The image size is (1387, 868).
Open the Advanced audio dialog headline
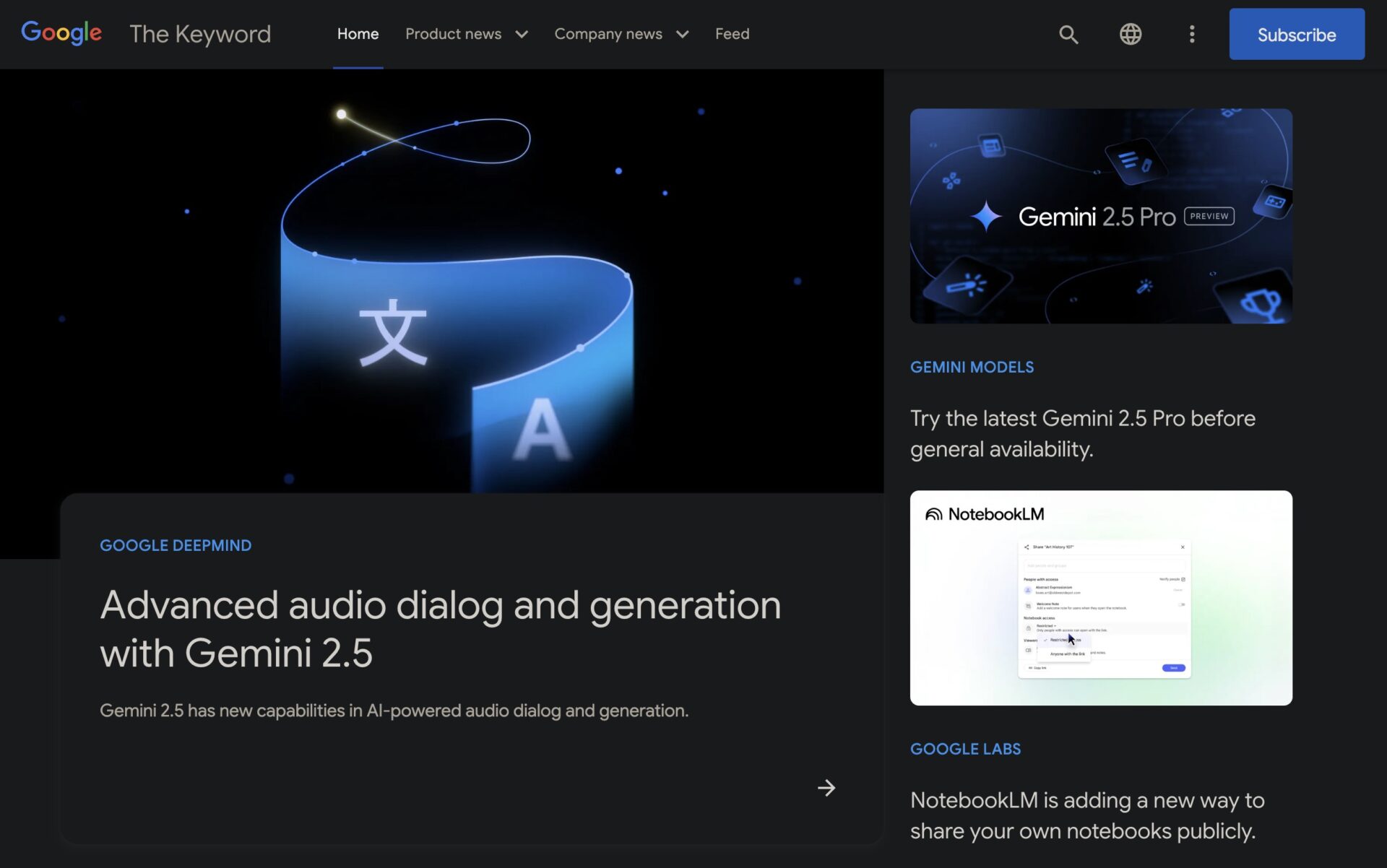[441, 628]
